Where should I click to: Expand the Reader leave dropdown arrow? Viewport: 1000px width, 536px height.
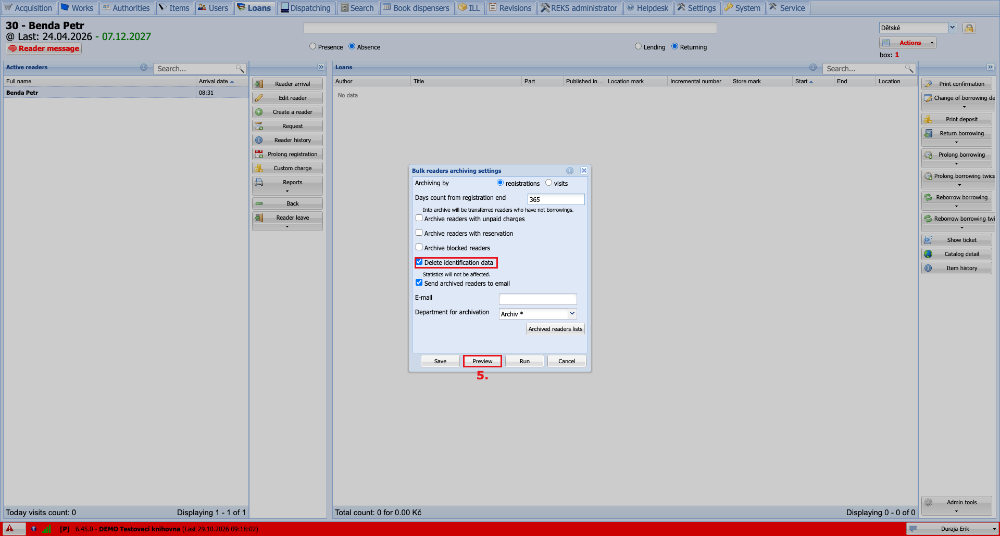click(x=287, y=227)
